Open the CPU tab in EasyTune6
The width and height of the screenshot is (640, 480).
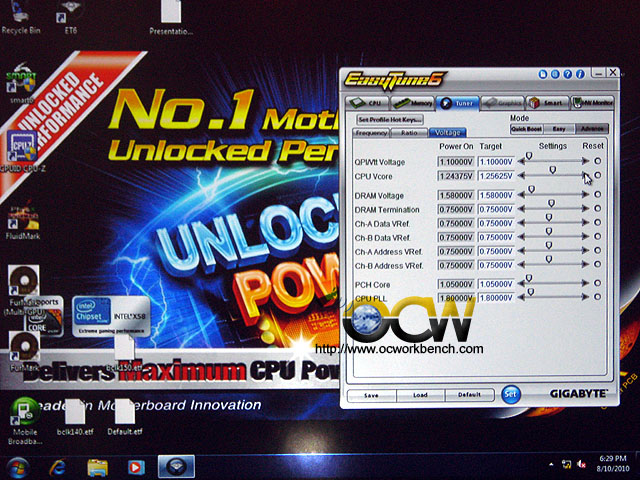367,103
